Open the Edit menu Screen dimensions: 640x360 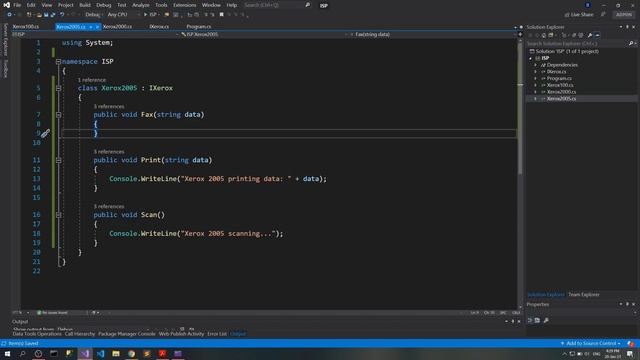coord(31,5)
